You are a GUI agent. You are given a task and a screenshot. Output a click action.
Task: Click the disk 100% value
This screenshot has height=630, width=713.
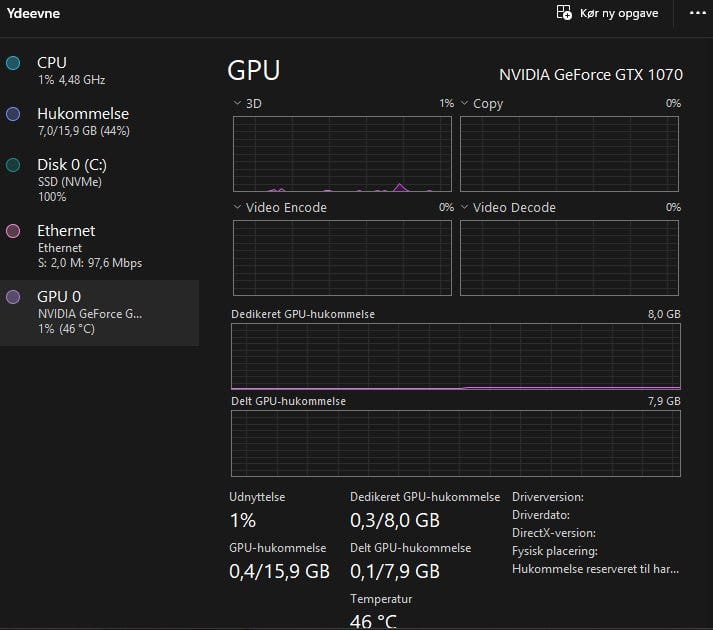click(x=52, y=197)
